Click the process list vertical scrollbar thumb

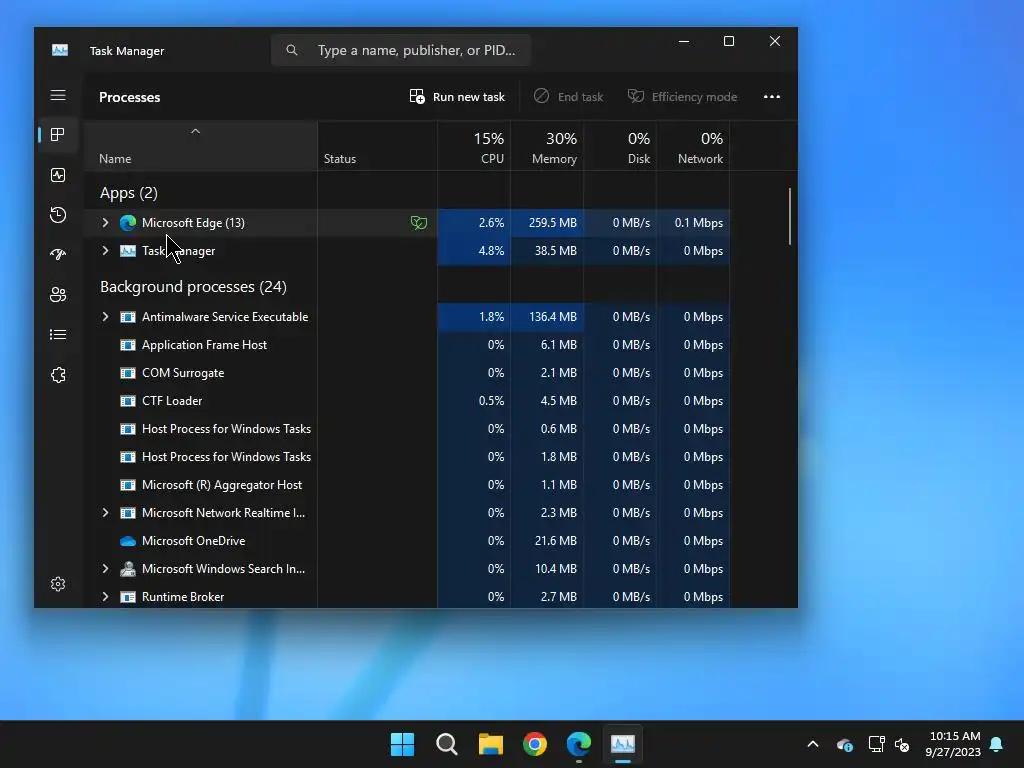point(790,216)
